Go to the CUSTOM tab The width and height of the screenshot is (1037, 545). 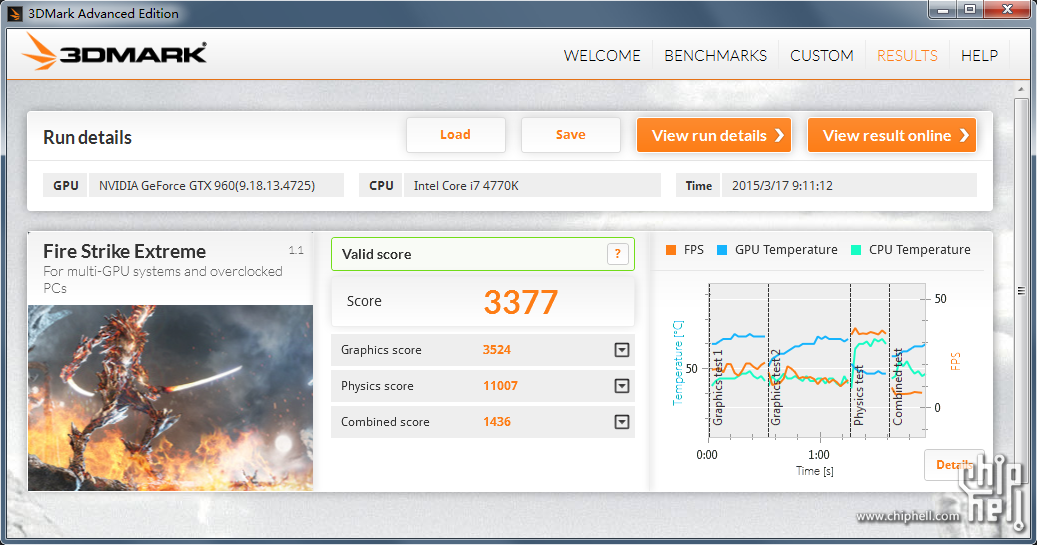821,56
